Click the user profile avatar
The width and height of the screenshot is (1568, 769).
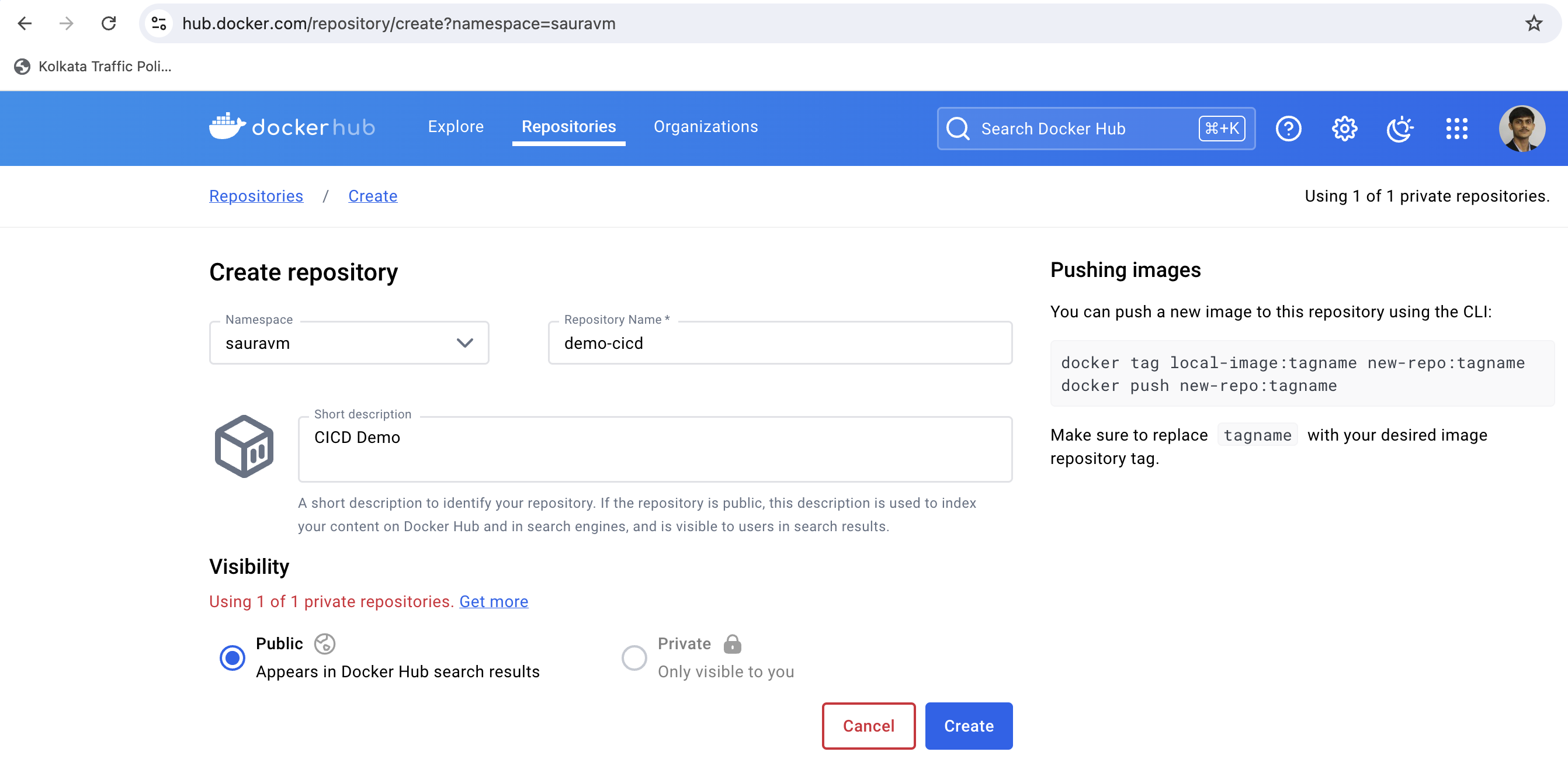point(1521,129)
